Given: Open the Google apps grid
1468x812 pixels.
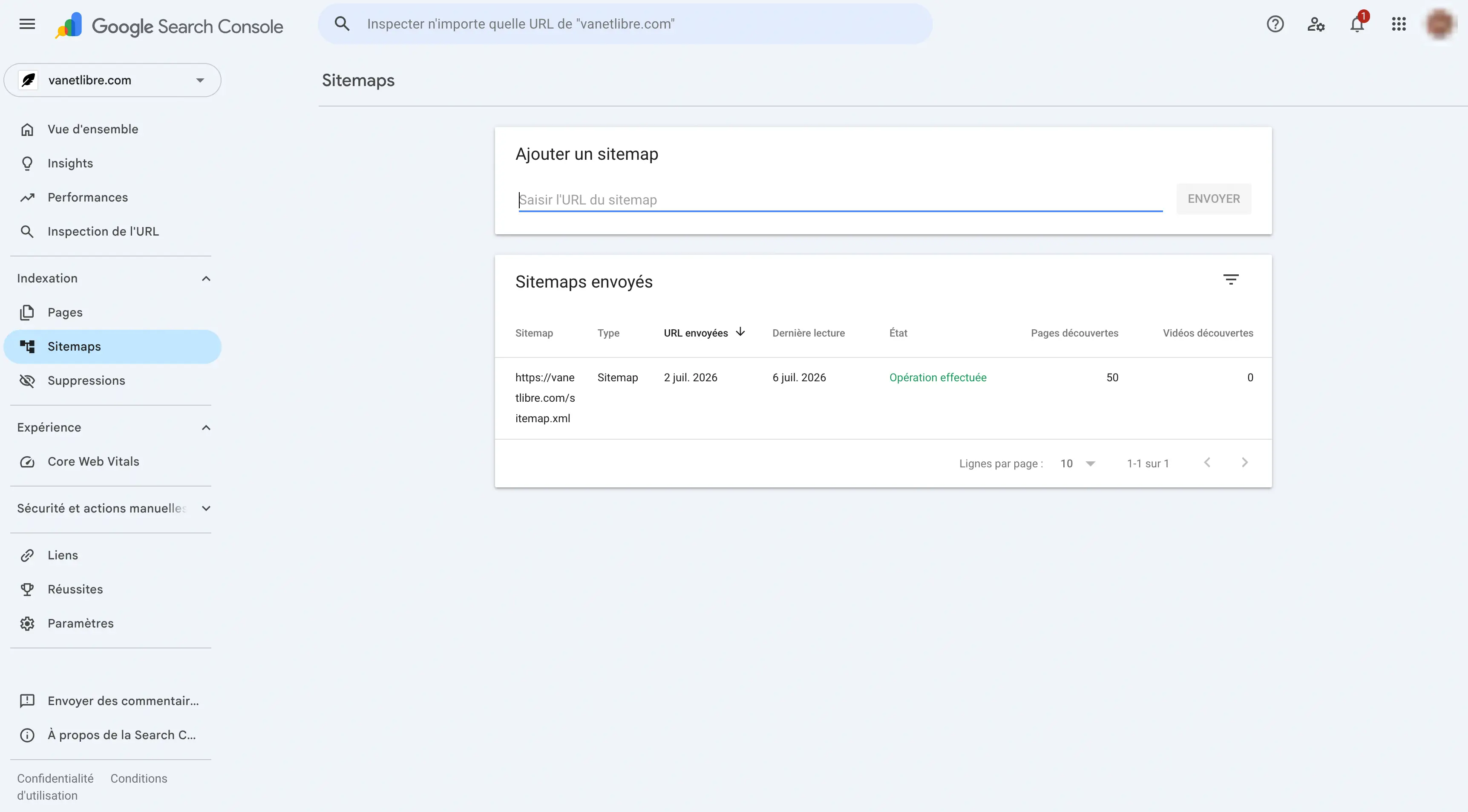Looking at the screenshot, I should [1399, 24].
